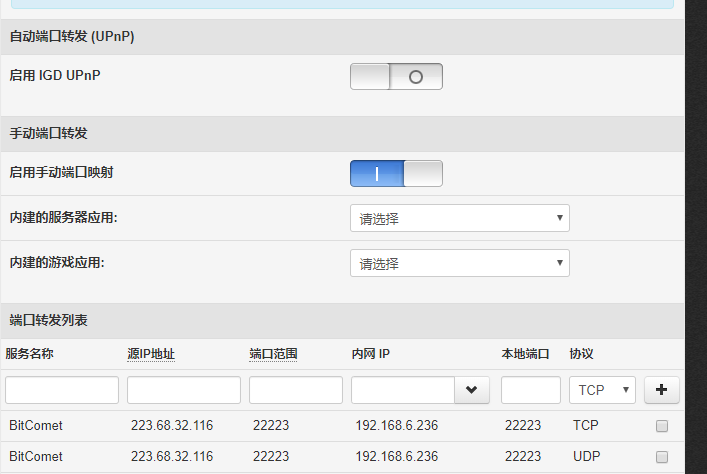
Task: Select the checkbox on the BitComet UDP row
Action: point(661,457)
